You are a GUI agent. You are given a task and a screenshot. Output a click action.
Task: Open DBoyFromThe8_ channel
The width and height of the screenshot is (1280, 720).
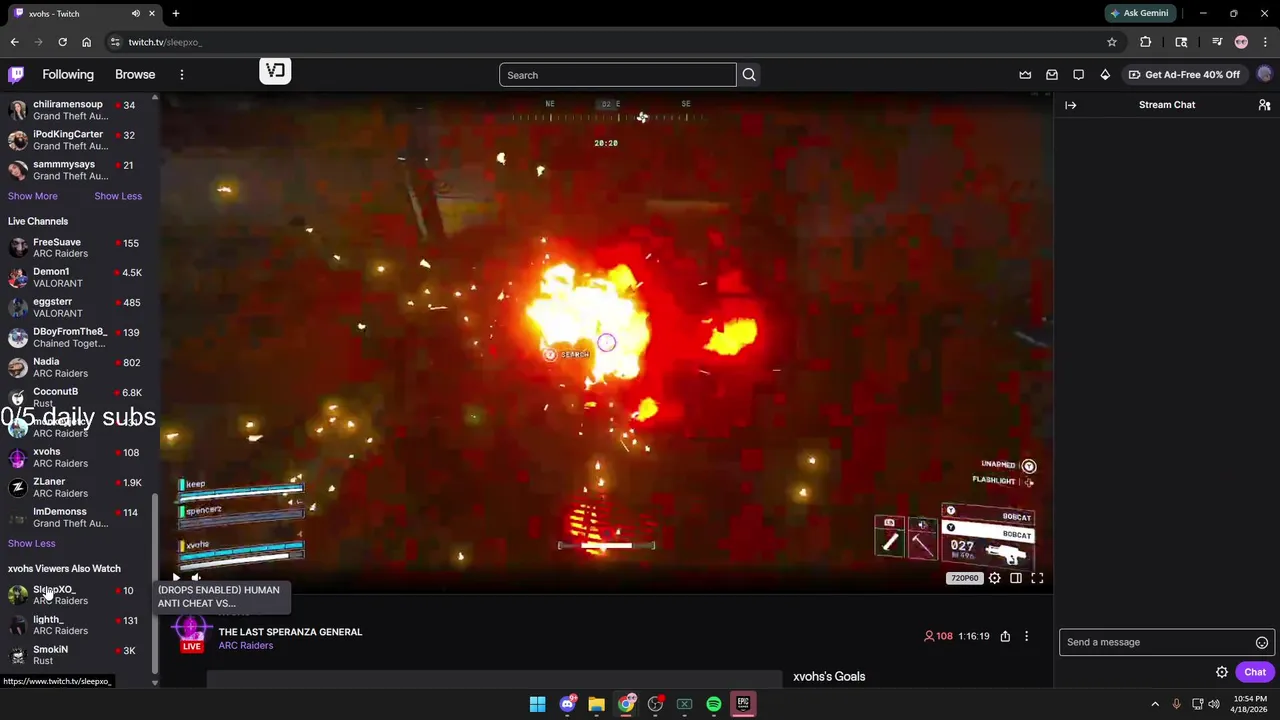78,338
